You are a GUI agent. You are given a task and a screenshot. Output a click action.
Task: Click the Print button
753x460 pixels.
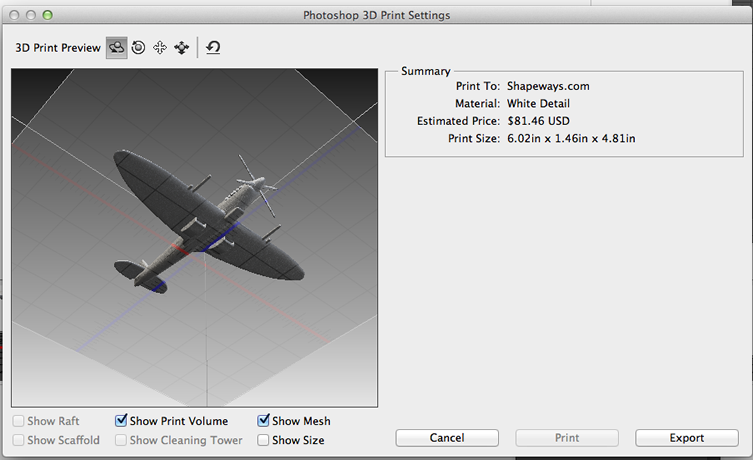click(567, 438)
